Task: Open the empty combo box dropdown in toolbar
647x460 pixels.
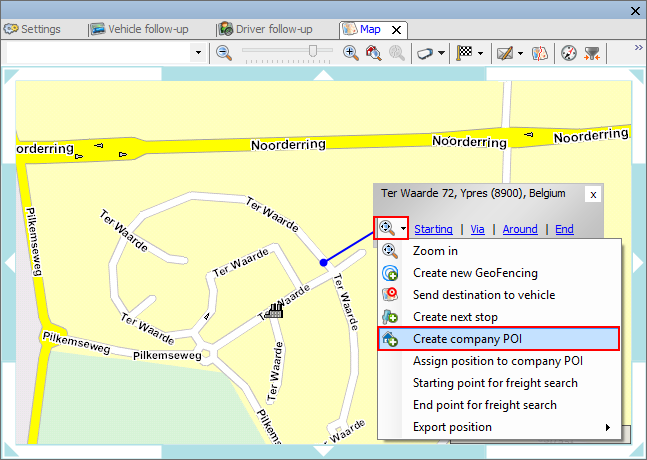Action: [197, 52]
